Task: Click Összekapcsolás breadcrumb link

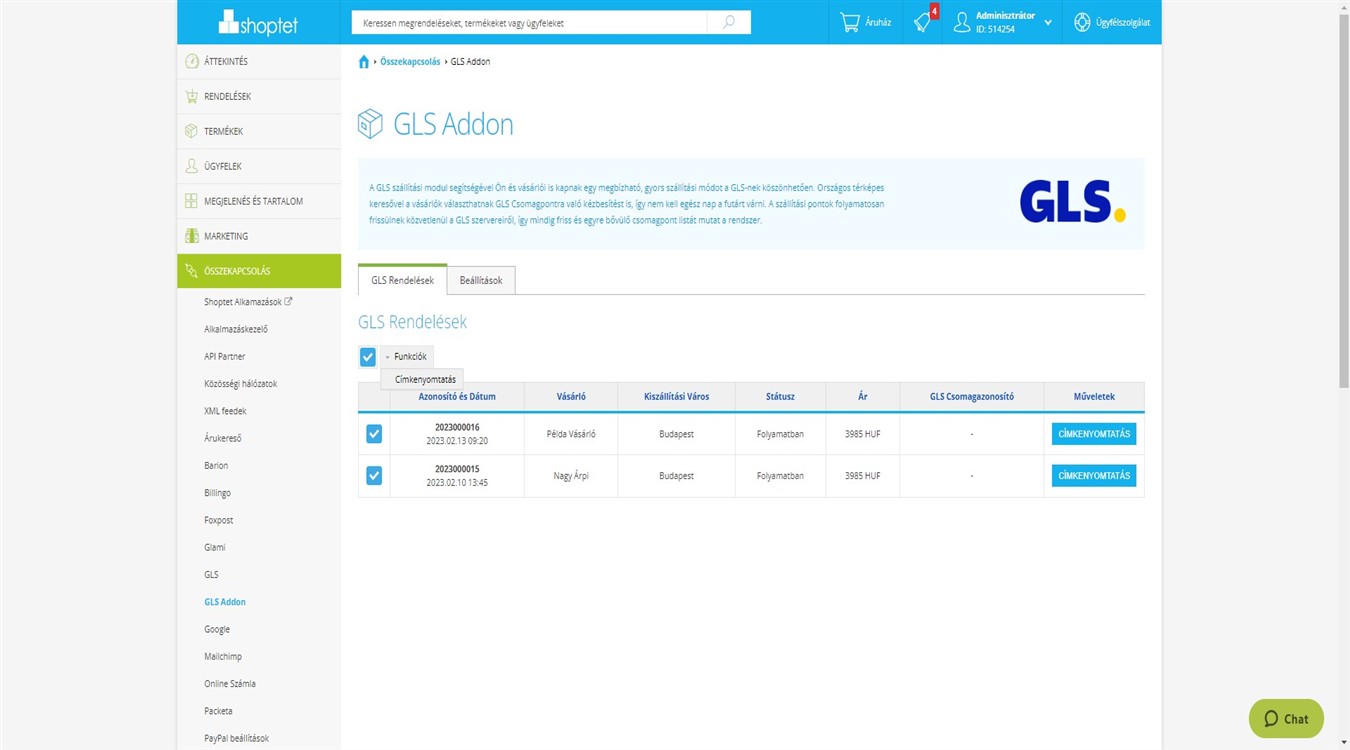Action: (x=410, y=62)
